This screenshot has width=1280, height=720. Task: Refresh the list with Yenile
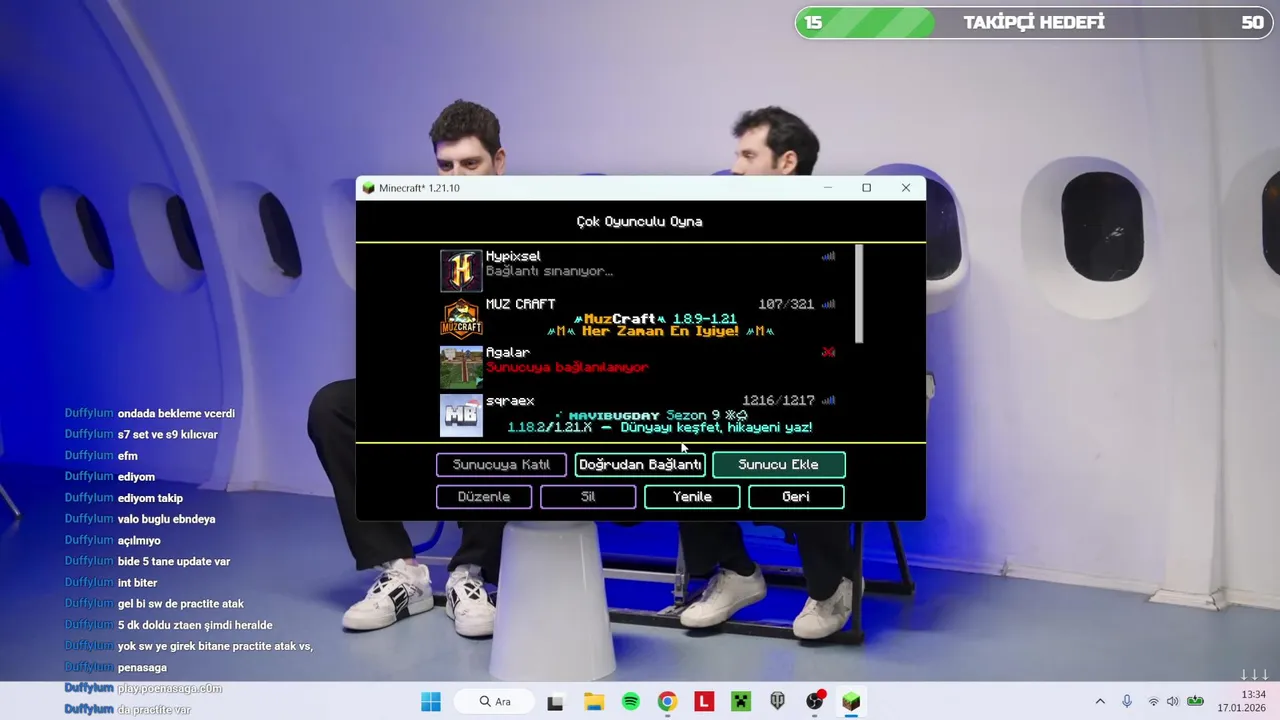(x=692, y=497)
